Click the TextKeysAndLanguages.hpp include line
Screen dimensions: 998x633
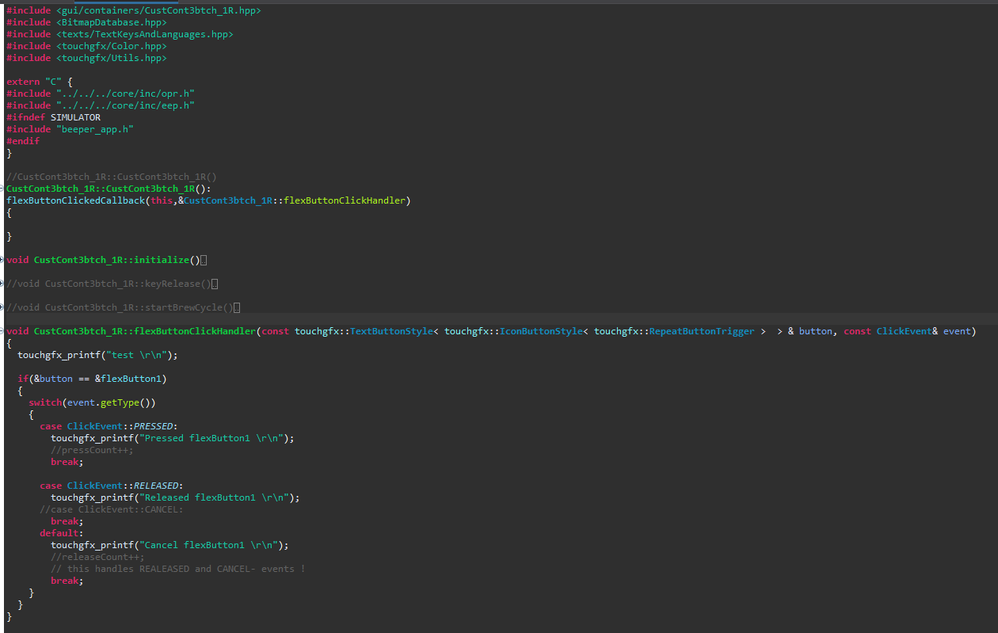click(x=120, y=34)
